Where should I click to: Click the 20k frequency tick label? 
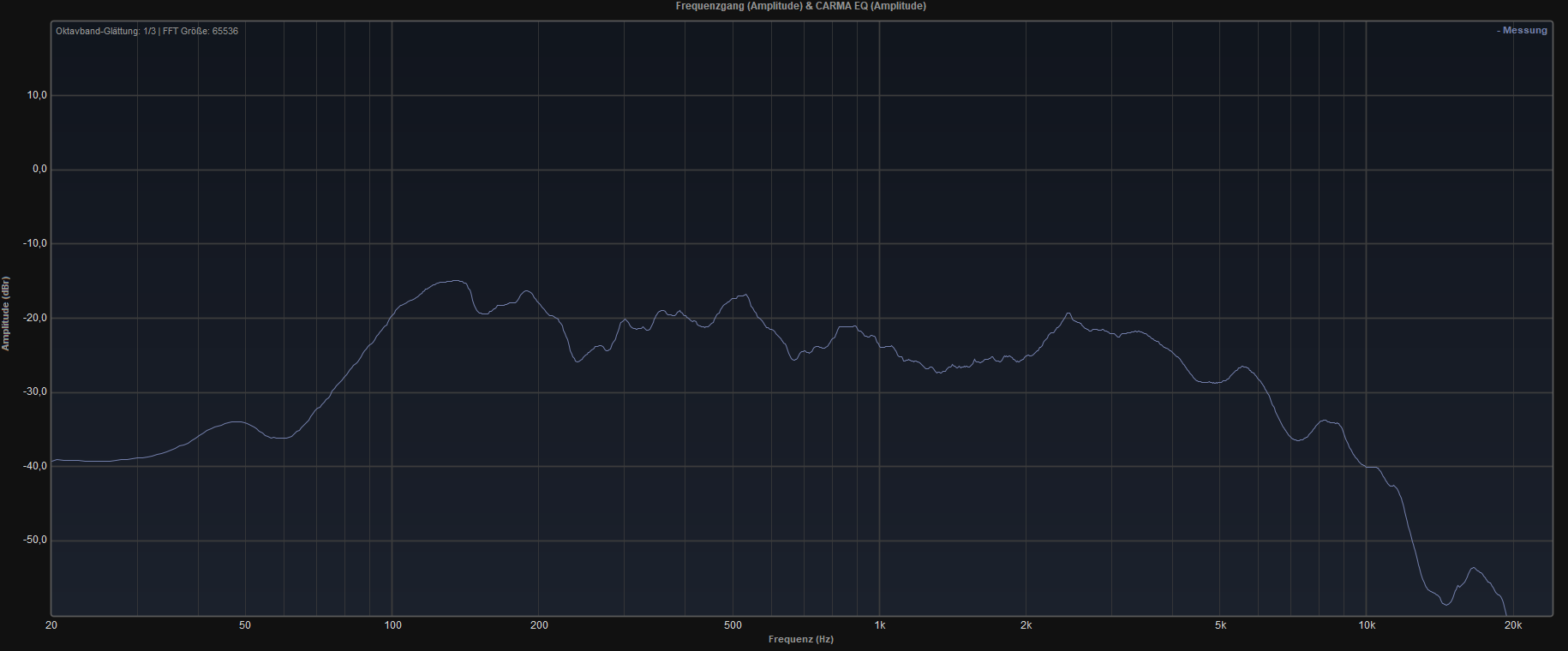tap(1512, 625)
